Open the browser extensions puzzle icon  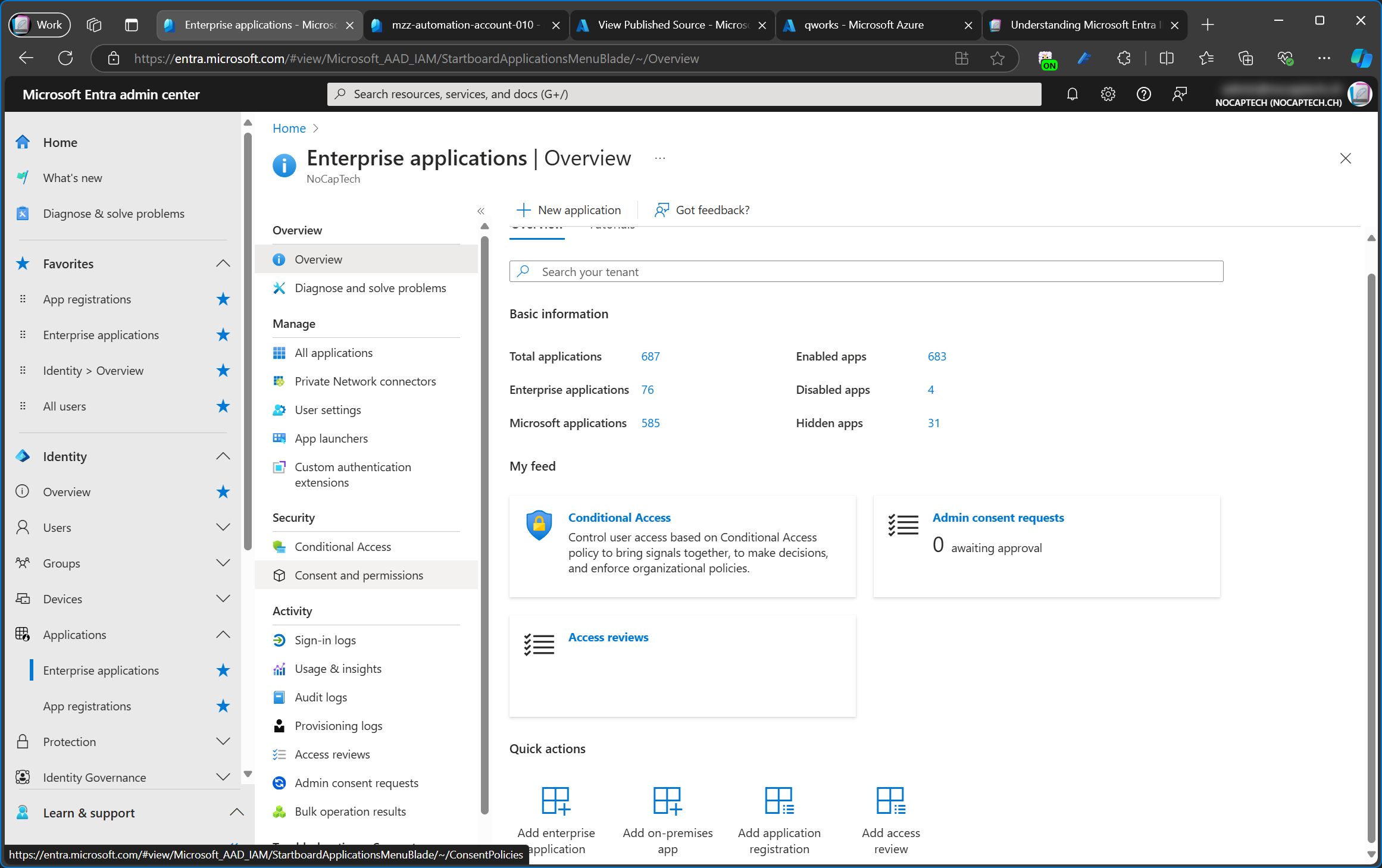pos(1124,58)
